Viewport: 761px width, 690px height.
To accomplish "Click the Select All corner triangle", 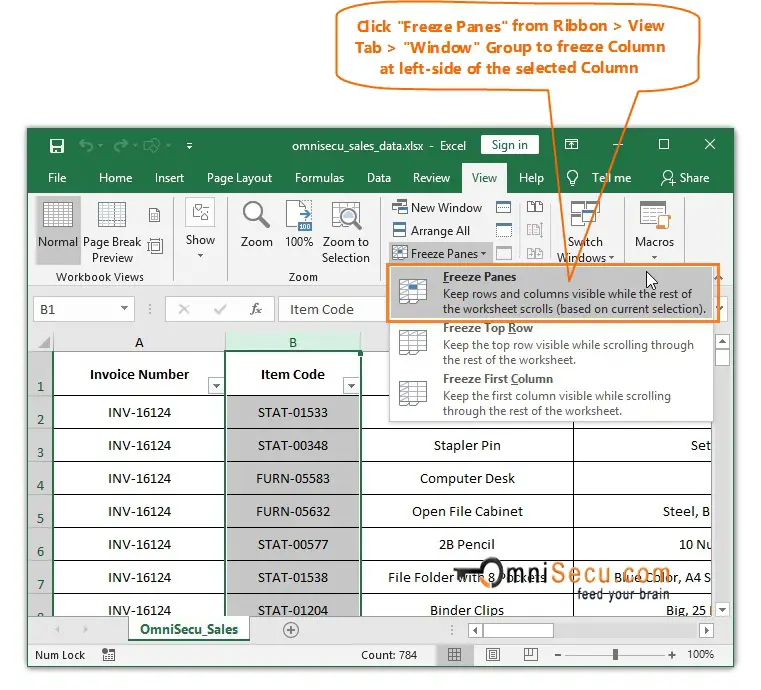I will click(44, 343).
